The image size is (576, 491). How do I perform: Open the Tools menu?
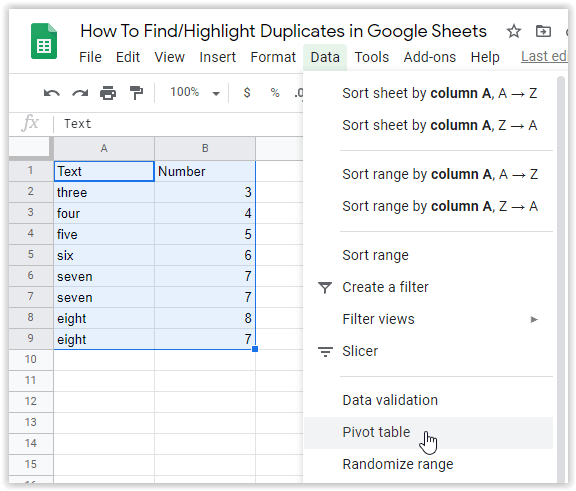pyautogui.click(x=371, y=57)
